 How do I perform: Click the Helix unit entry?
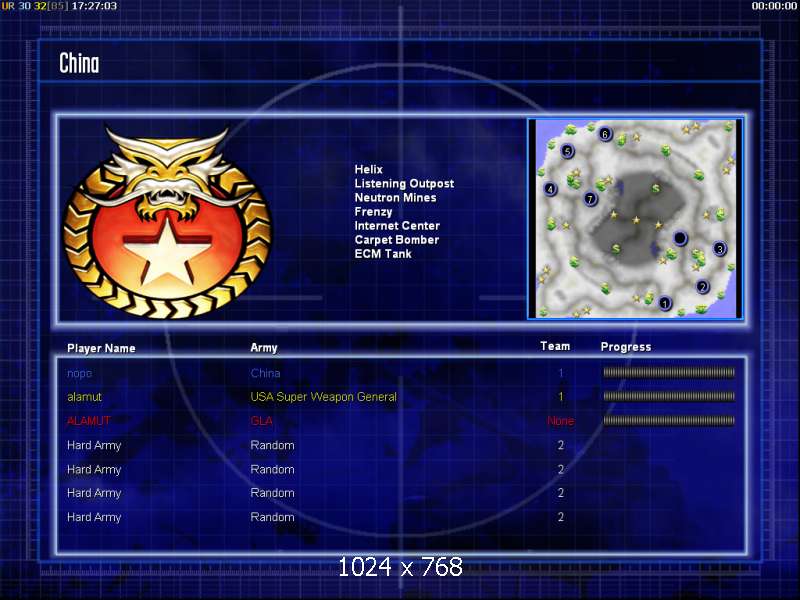click(x=368, y=169)
